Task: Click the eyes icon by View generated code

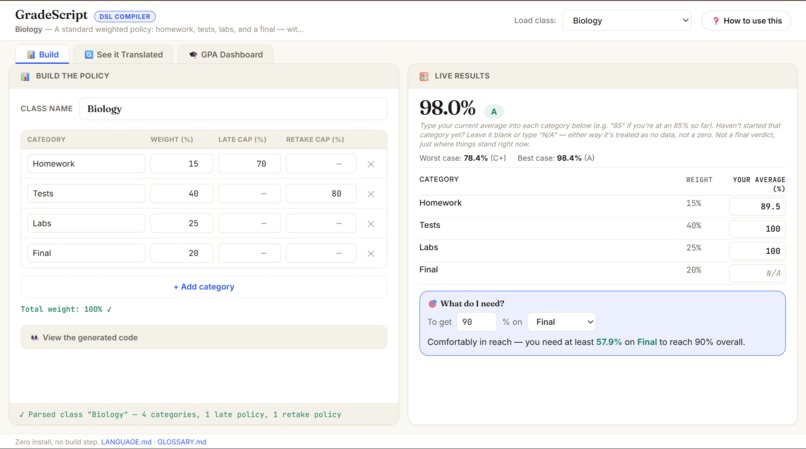Action: [x=34, y=337]
